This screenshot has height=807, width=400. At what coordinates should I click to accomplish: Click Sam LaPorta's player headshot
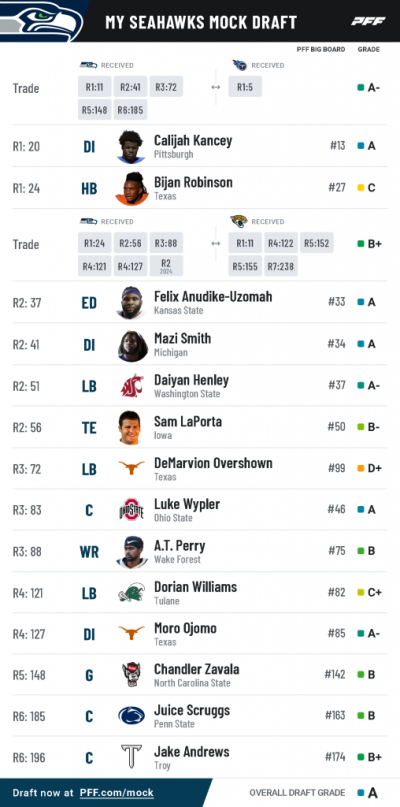131,428
